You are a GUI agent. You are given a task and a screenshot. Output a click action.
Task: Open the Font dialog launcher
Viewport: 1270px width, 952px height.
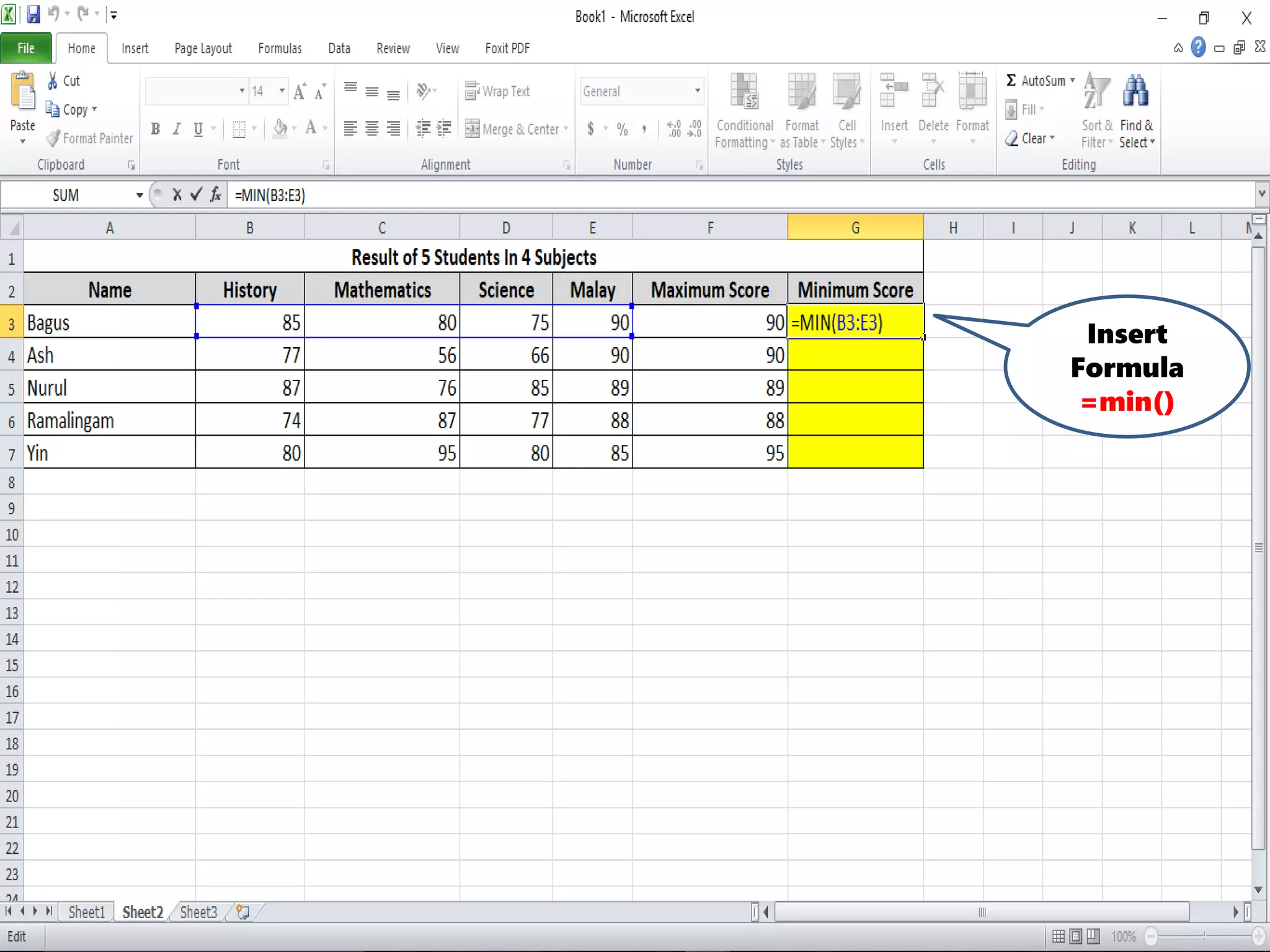(326, 165)
